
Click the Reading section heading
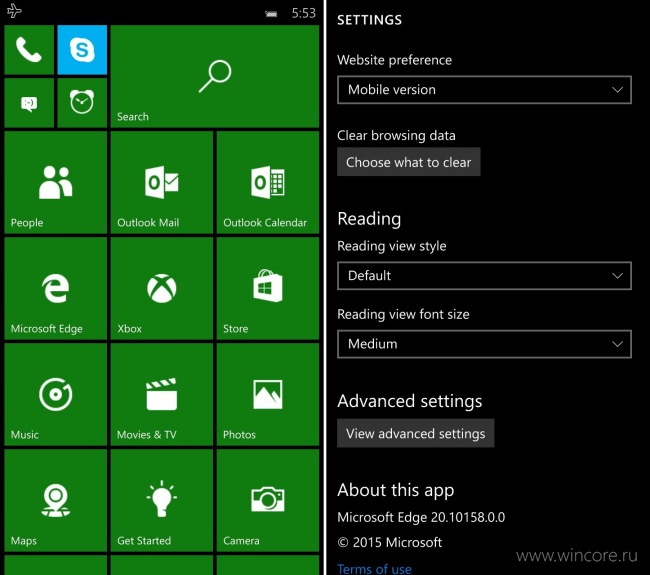(x=369, y=219)
